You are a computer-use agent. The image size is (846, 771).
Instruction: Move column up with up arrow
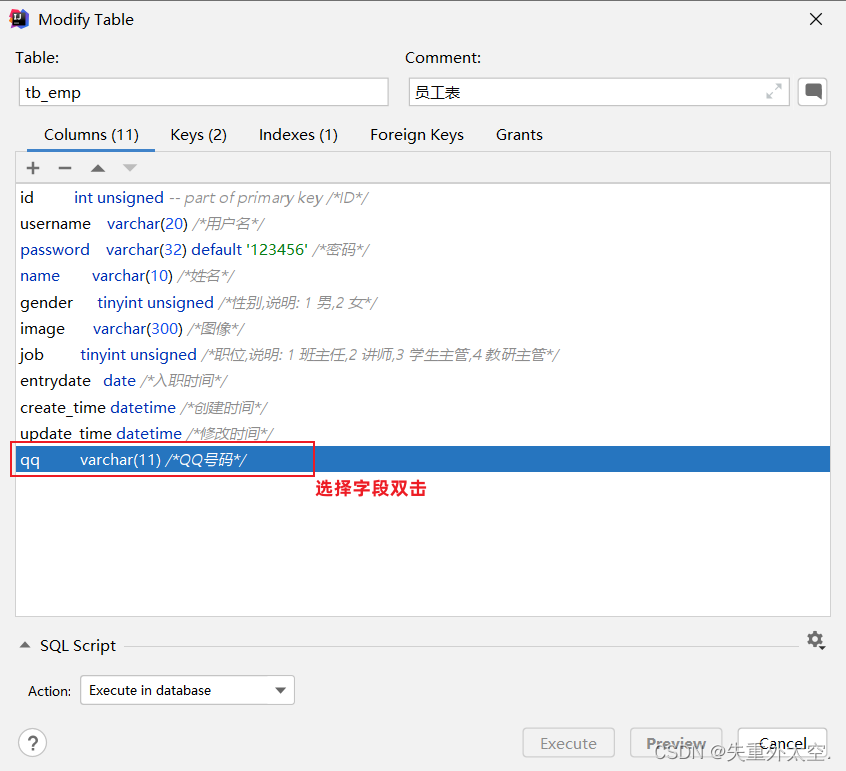point(98,168)
